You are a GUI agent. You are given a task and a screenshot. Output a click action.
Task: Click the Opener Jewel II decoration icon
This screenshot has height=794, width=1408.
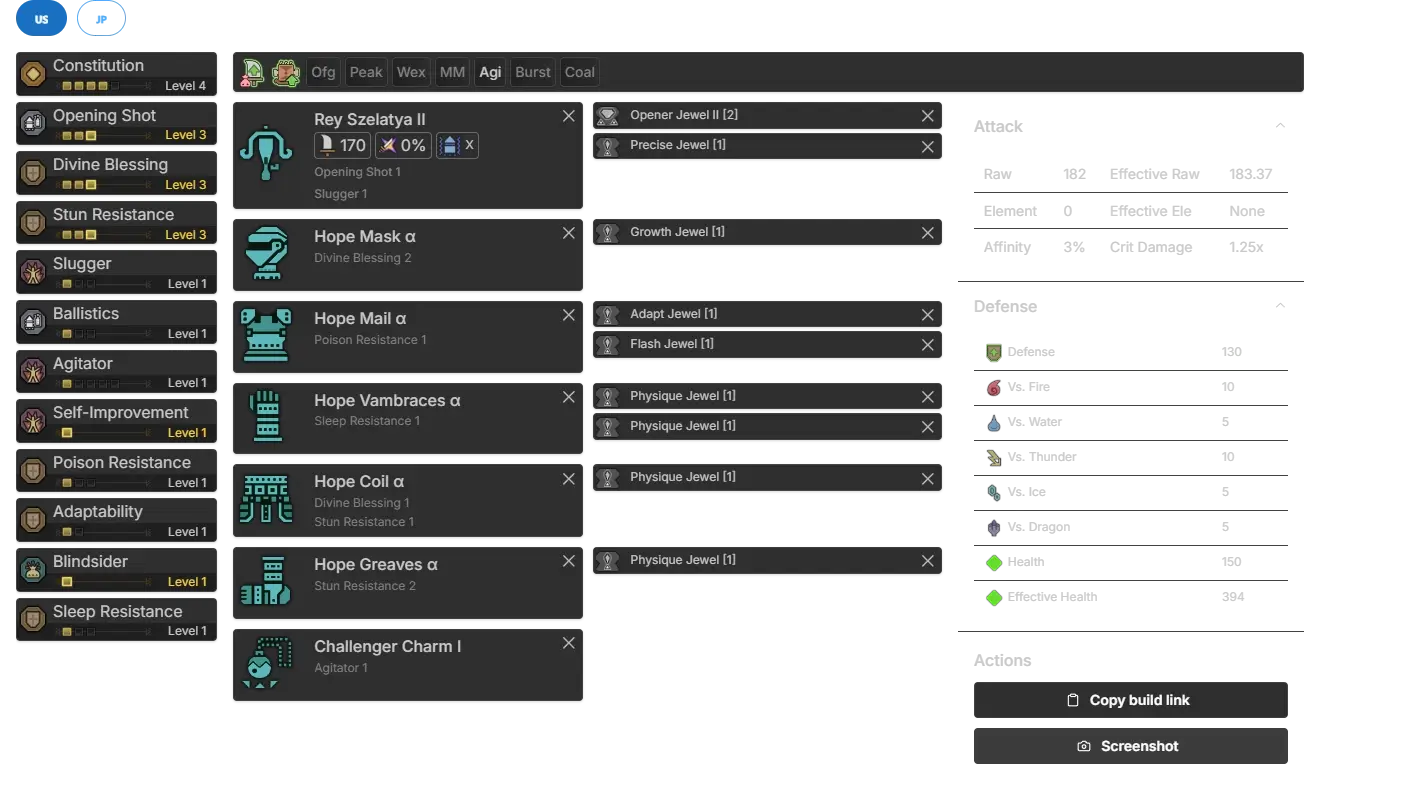[607, 116]
